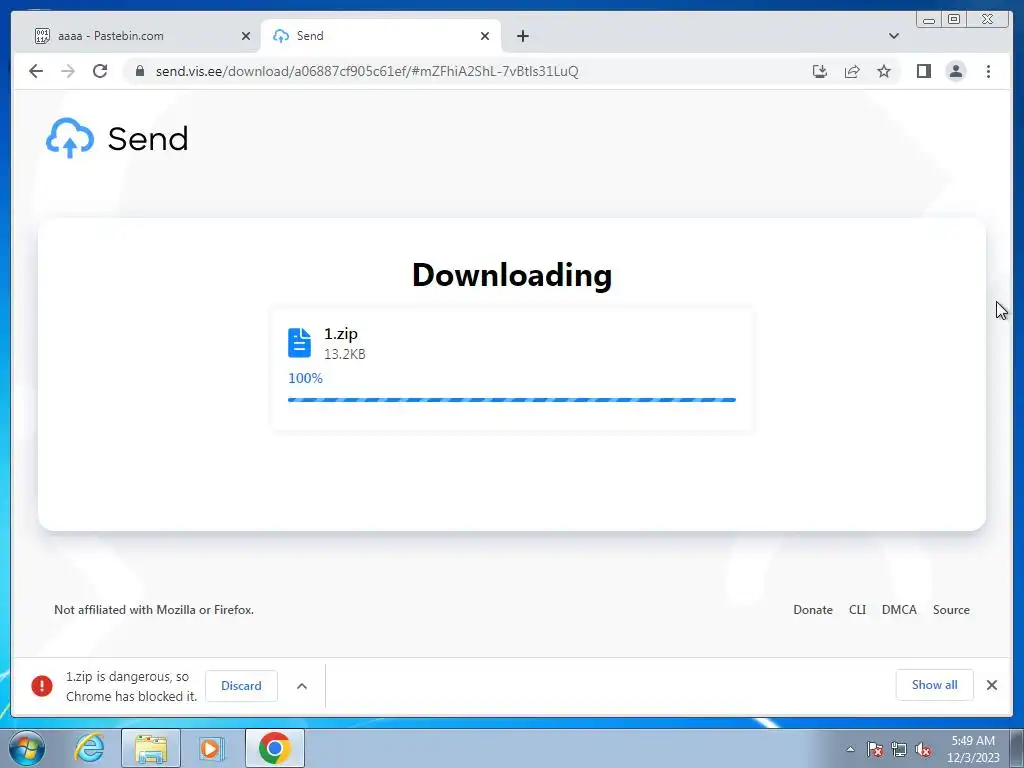Image resolution: width=1024 pixels, height=768 pixels.
Task: Open the DMCA link
Action: (x=899, y=609)
